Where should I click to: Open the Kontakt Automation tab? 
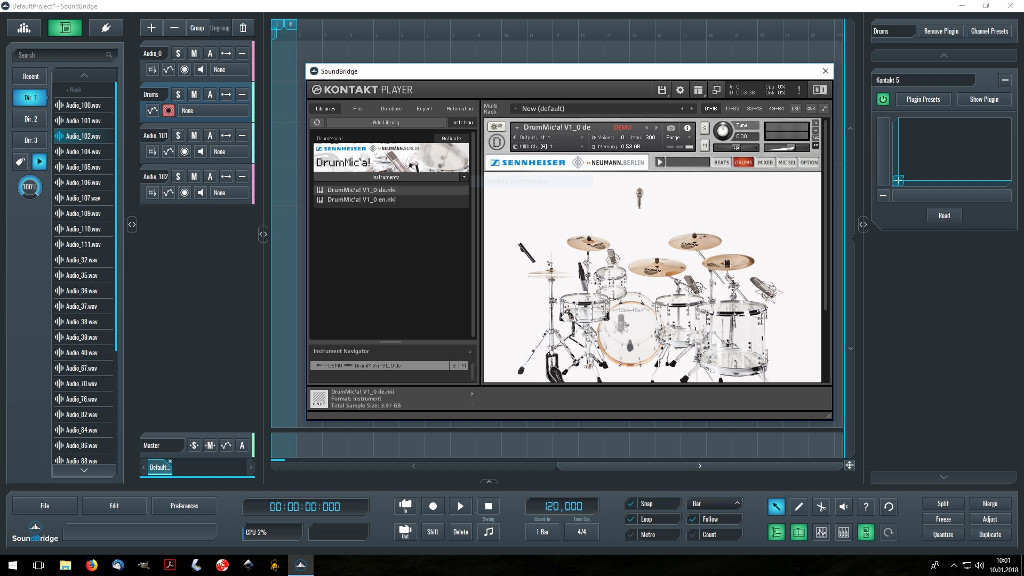point(459,108)
